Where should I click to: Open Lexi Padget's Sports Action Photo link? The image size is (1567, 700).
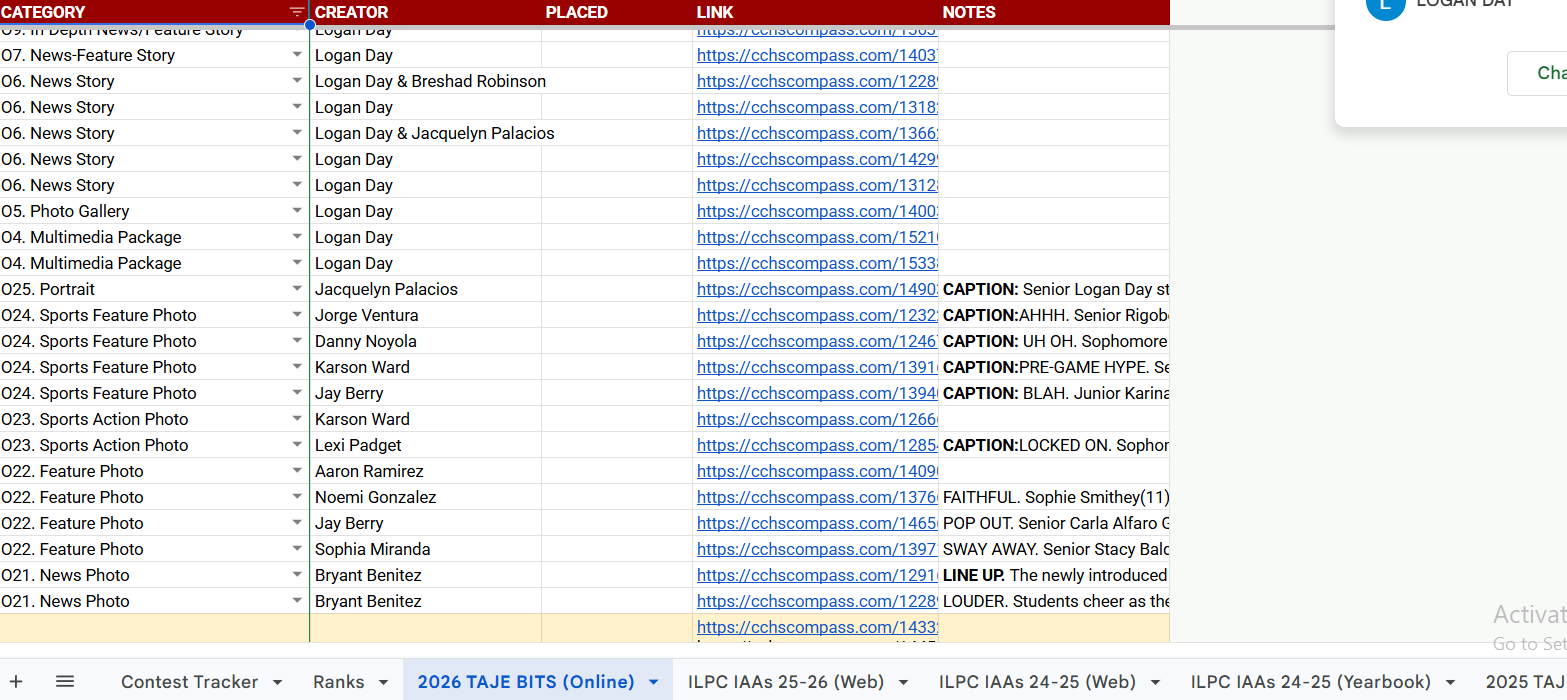pyautogui.click(x=816, y=445)
